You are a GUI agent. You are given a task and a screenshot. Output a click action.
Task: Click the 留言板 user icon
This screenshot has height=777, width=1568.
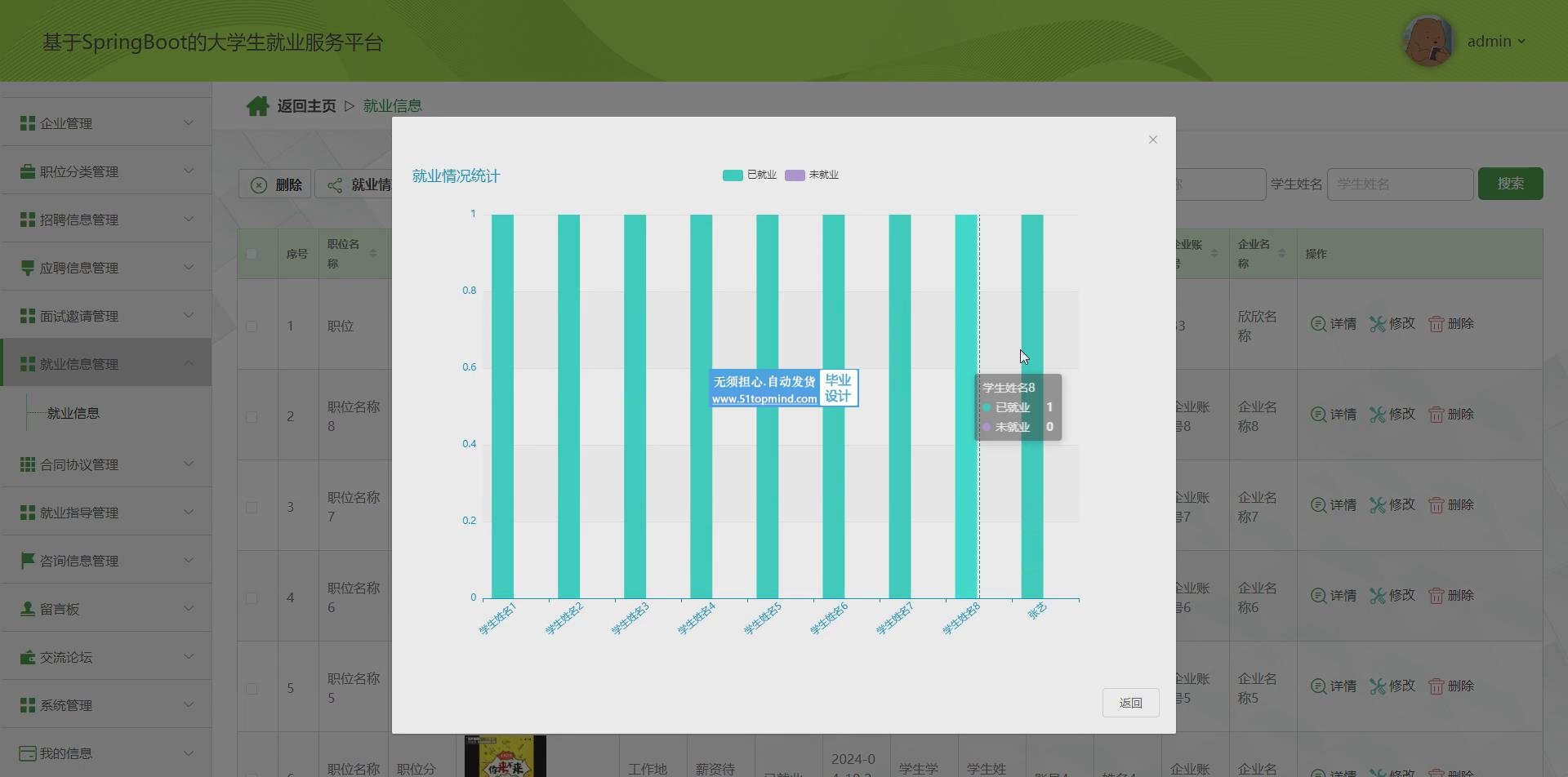coord(27,609)
